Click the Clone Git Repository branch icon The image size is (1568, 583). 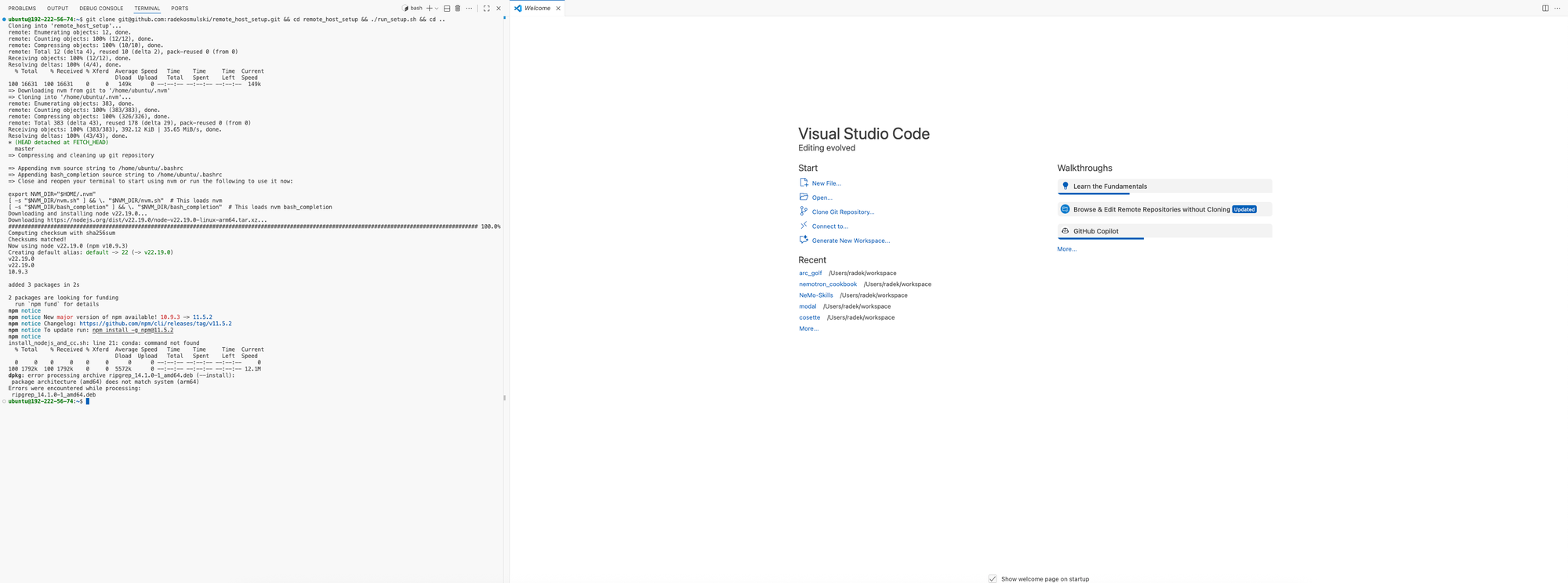point(804,211)
